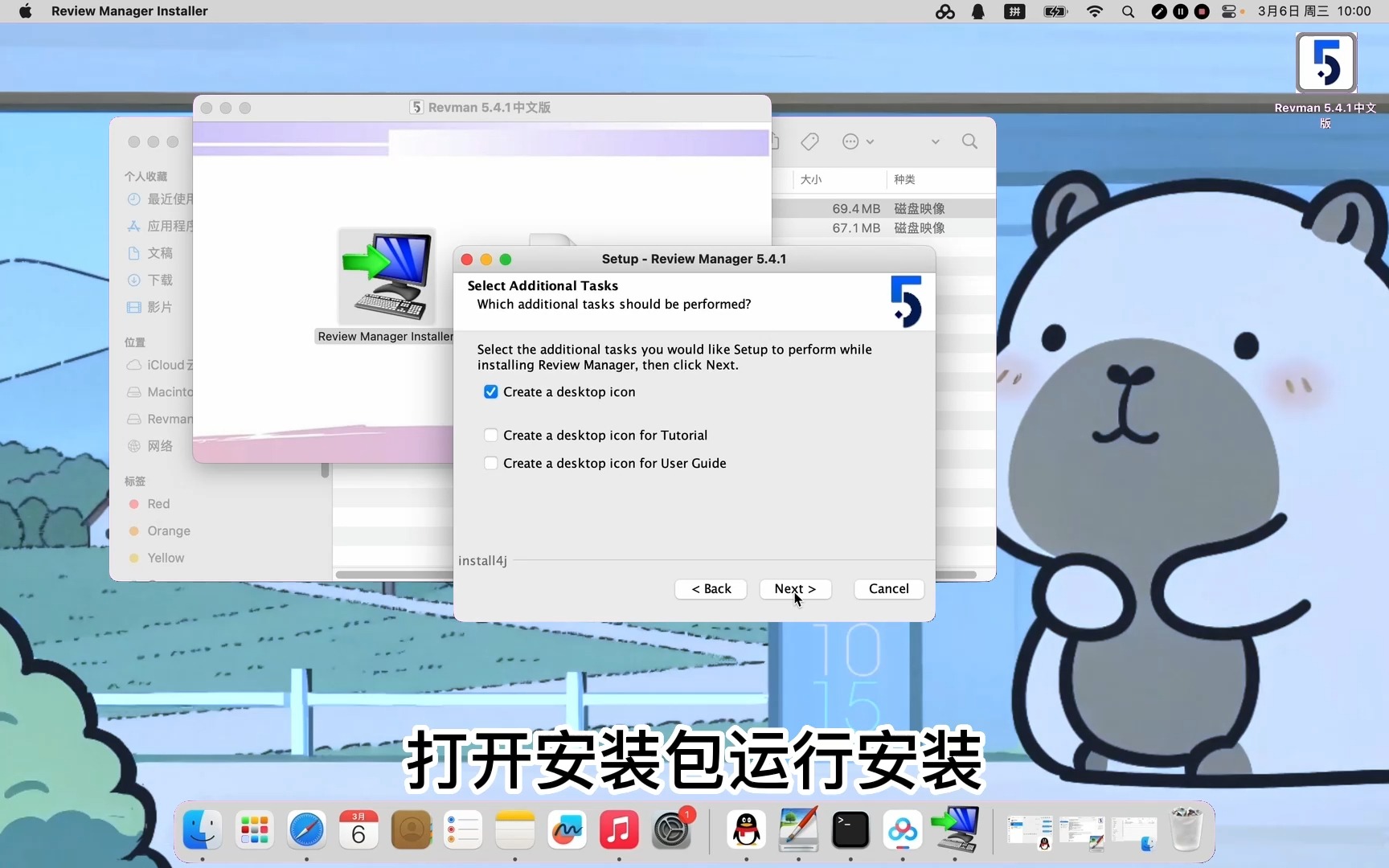The width and height of the screenshot is (1389, 868).
Task: Click the screen recording stop icon
Action: pos(1202,11)
